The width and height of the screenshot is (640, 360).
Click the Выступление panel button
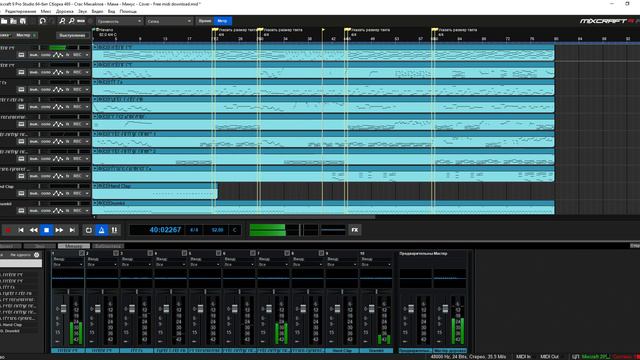pos(72,36)
